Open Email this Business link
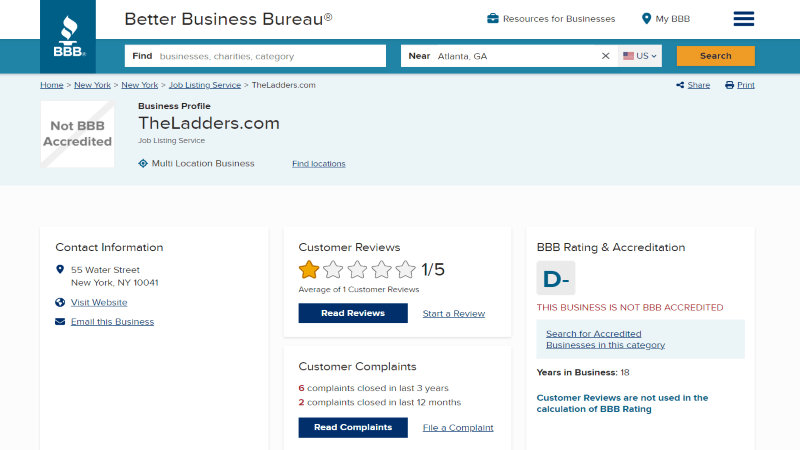Viewport: 800px width, 450px height. [112, 321]
